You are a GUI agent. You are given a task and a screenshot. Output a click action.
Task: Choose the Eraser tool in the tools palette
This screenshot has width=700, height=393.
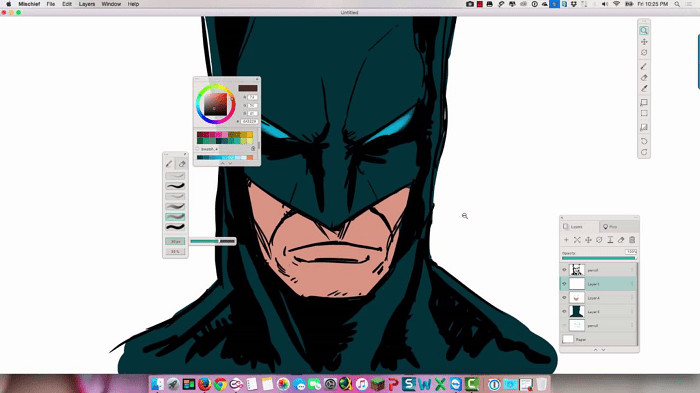[x=644, y=77]
